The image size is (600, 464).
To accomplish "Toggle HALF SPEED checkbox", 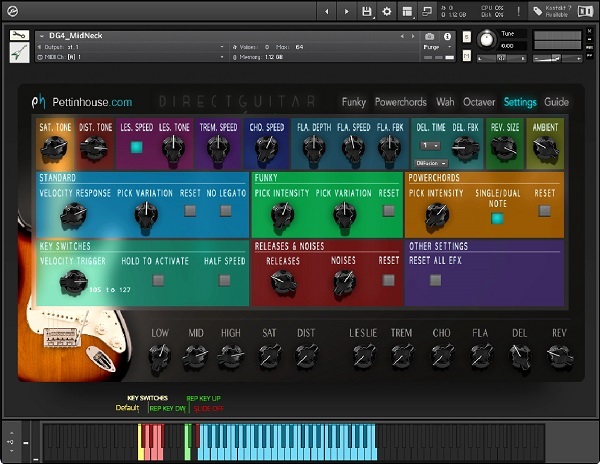I will click(x=224, y=280).
